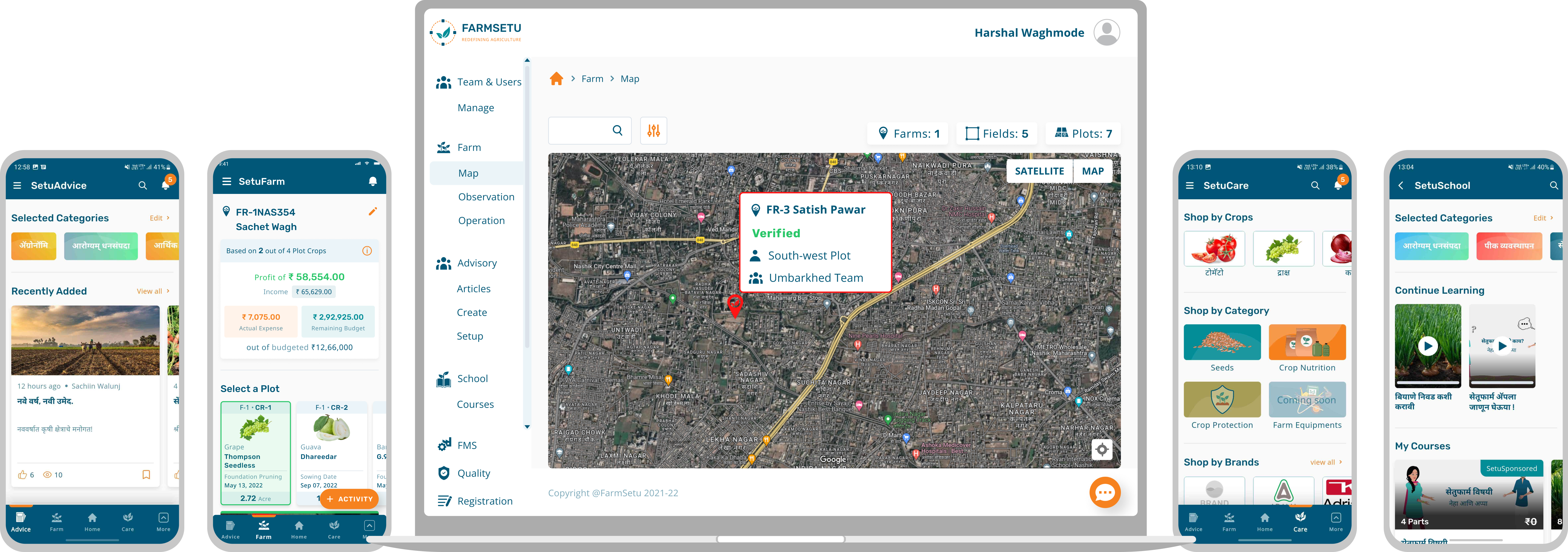The image size is (1568, 552).
Task: Select Farm section in sidebar
Action: [460, 147]
